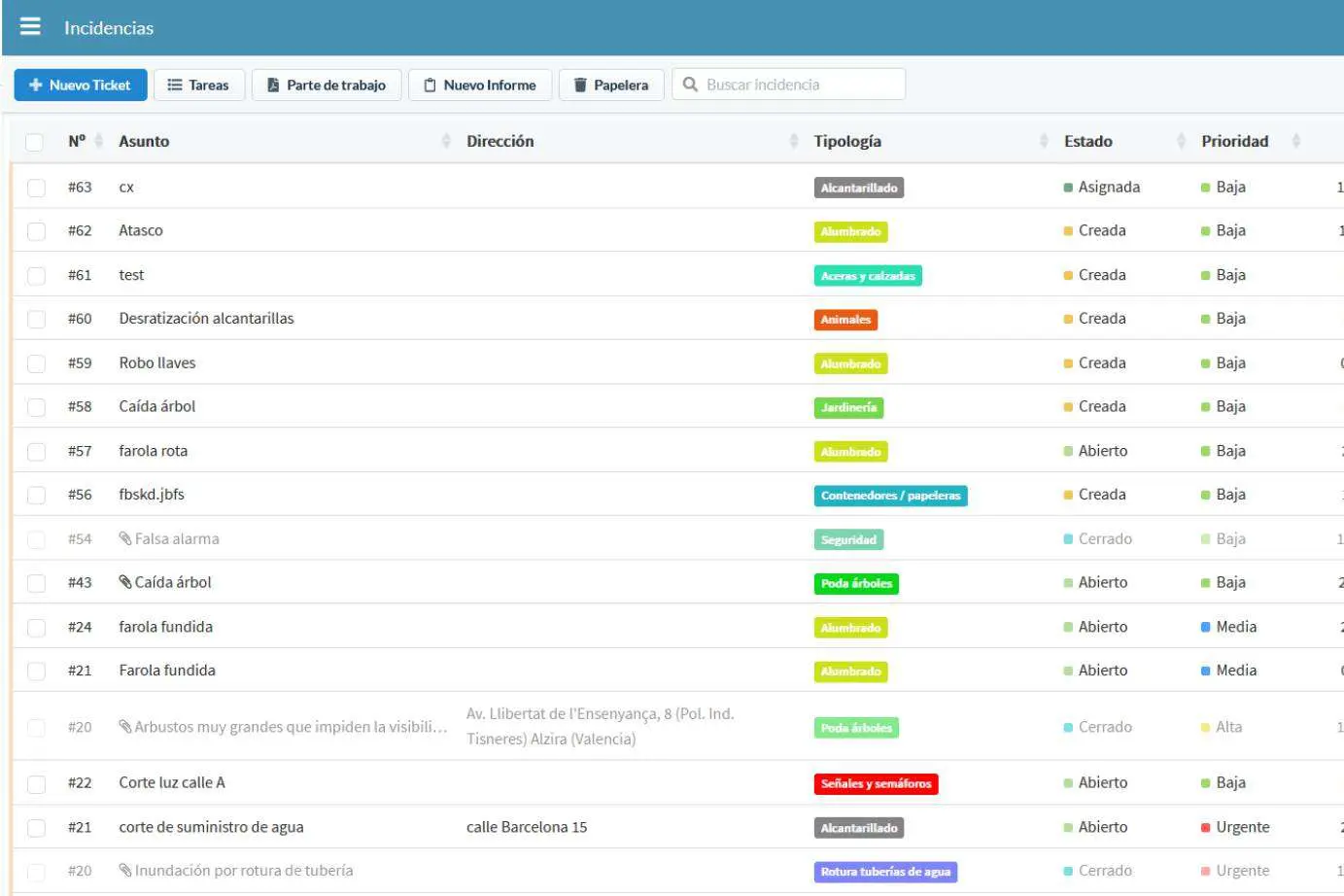
Task: Click the search magnifier icon
Action: 690,85
